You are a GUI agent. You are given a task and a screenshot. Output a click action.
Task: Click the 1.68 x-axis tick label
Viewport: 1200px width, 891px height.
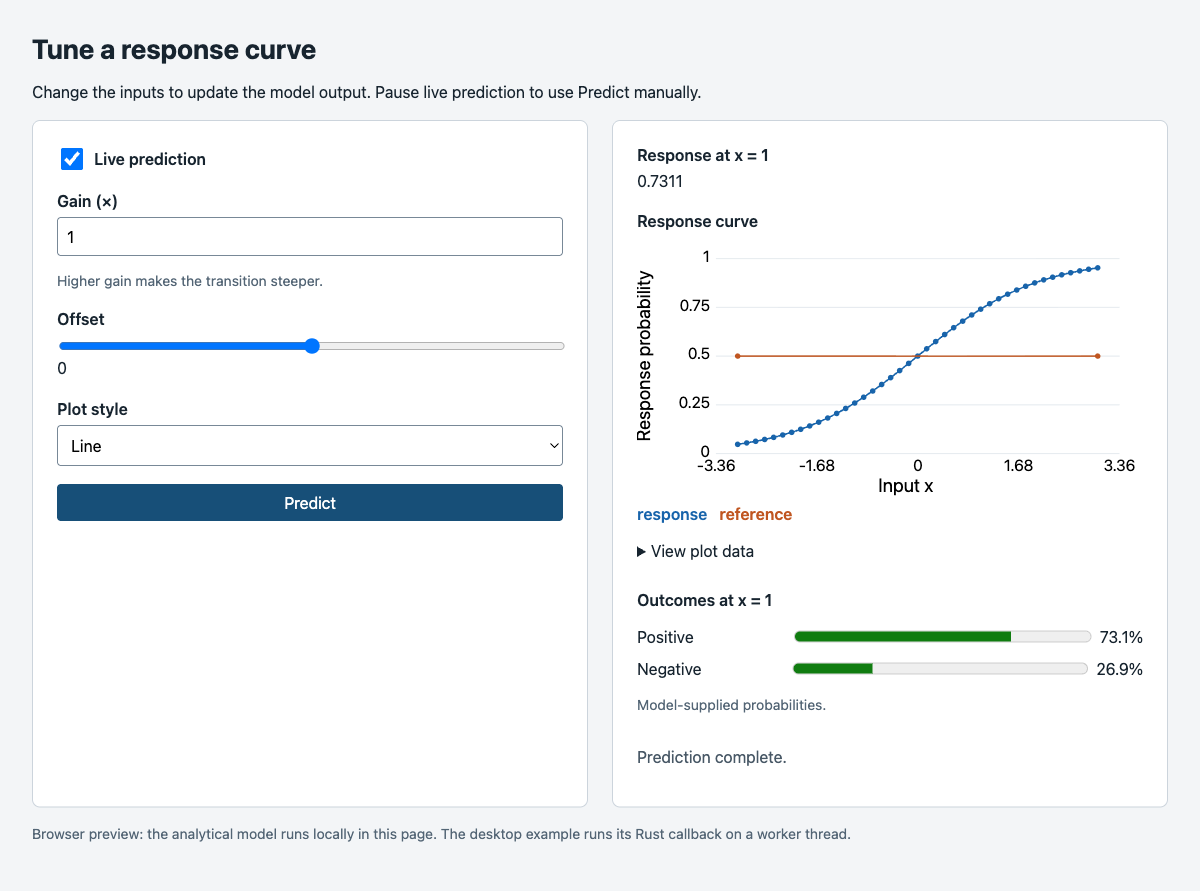click(1018, 466)
